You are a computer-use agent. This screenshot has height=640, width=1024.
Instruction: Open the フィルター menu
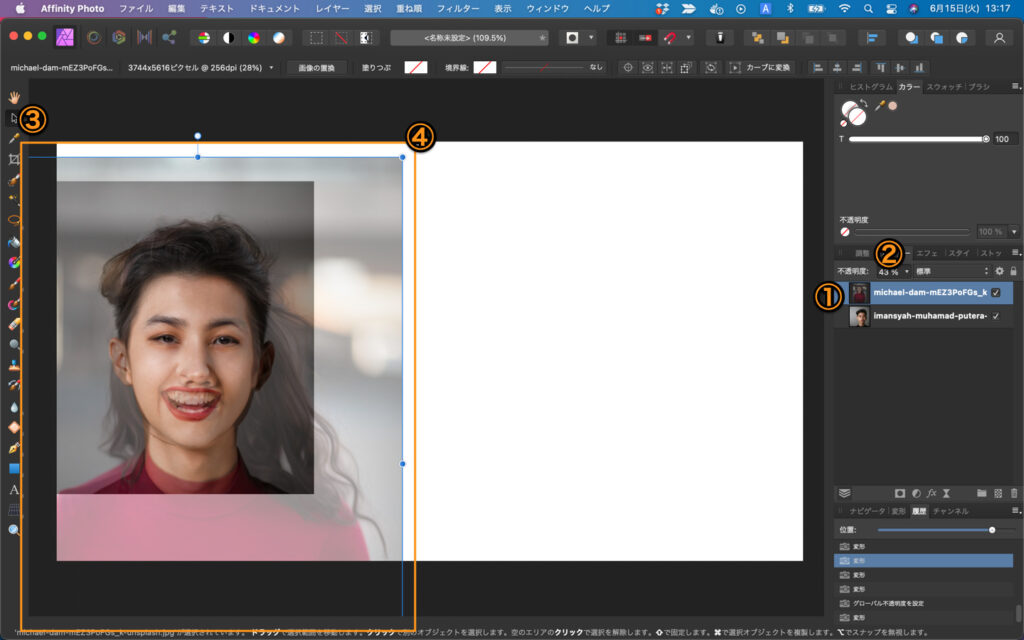point(458,8)
